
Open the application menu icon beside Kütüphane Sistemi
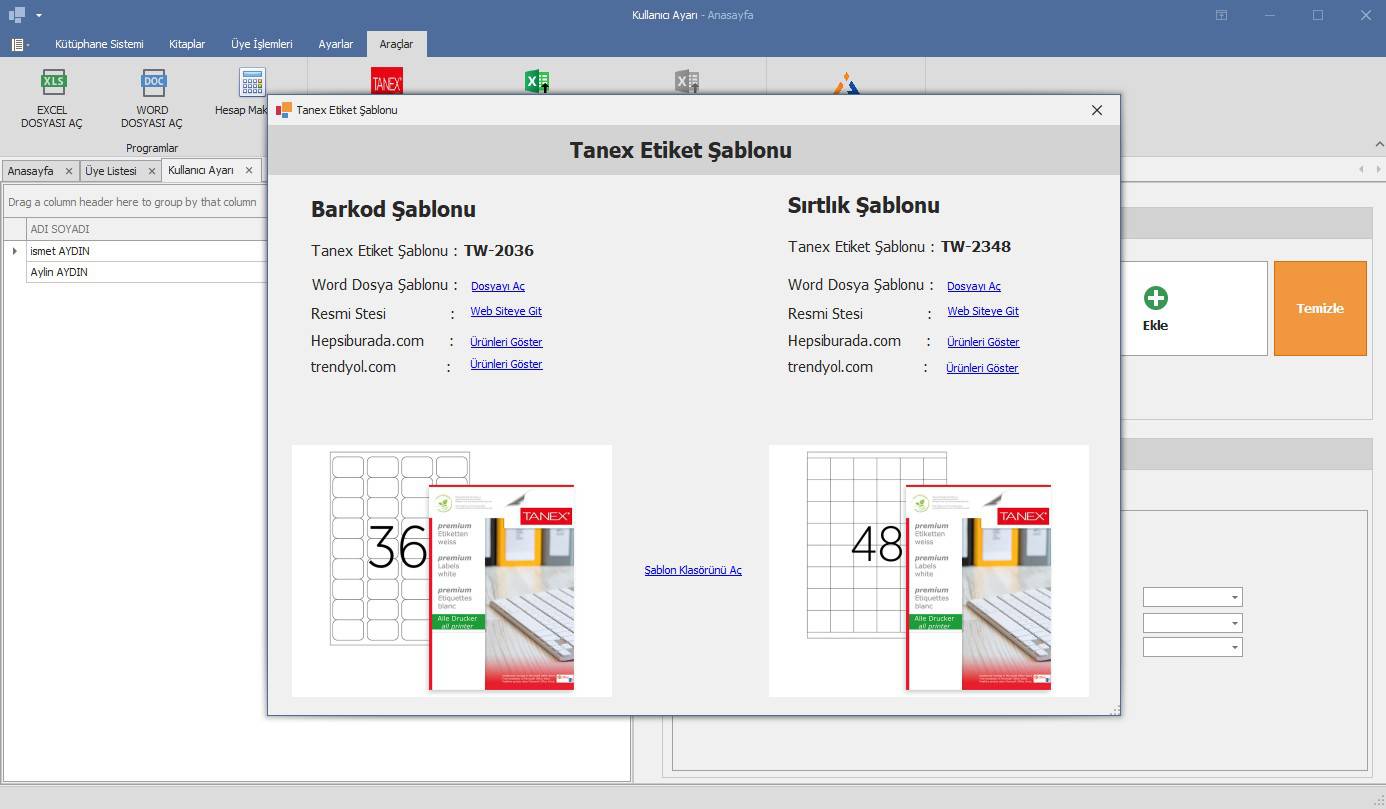[x=19, y=44]
